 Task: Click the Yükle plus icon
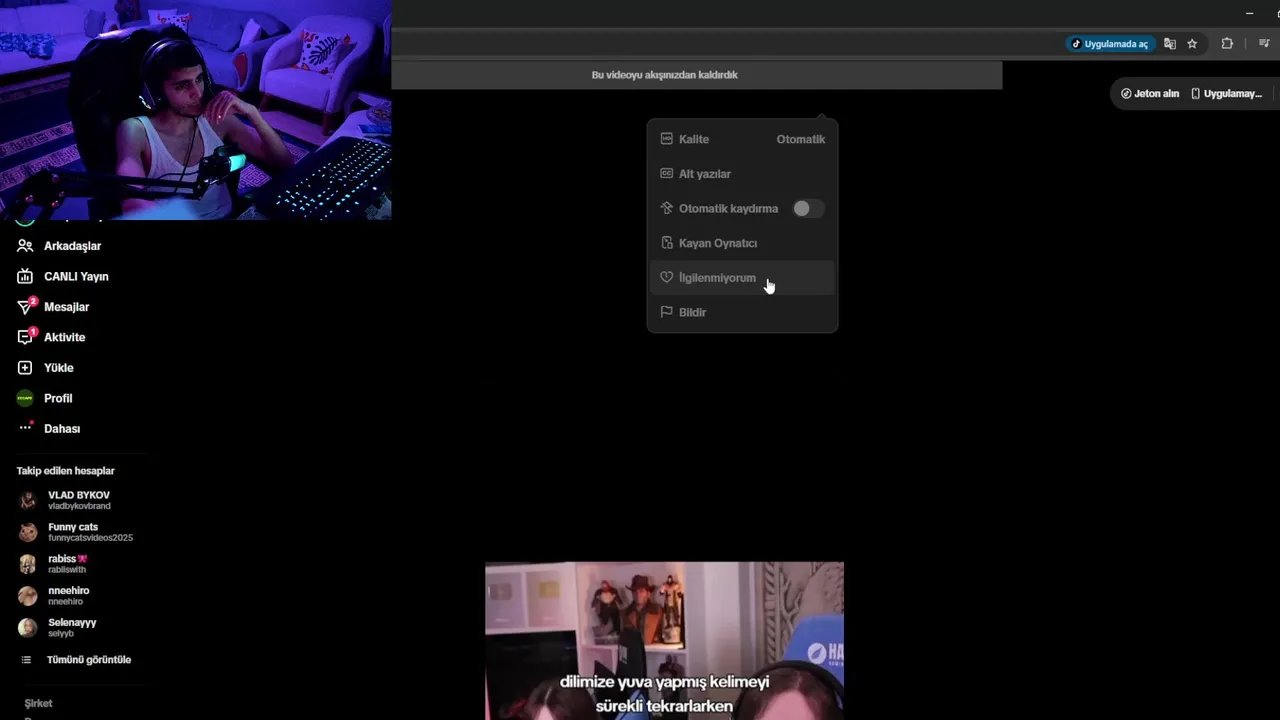[x=25, y=368]
